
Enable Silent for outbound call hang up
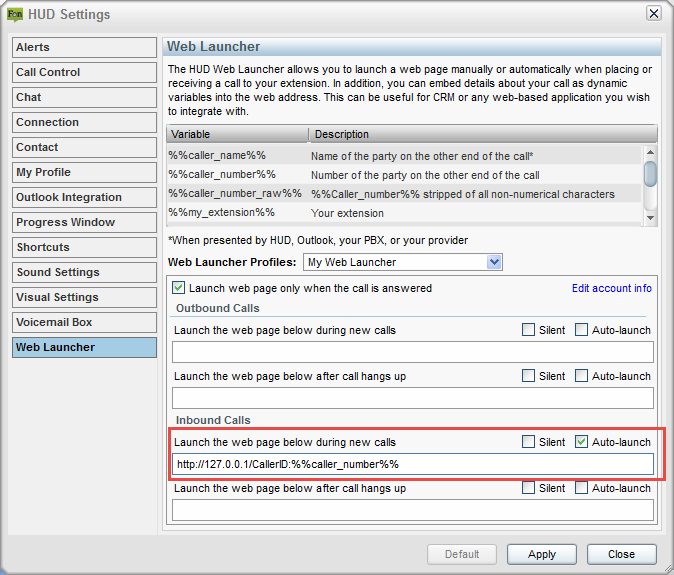[x=528, y=376]
